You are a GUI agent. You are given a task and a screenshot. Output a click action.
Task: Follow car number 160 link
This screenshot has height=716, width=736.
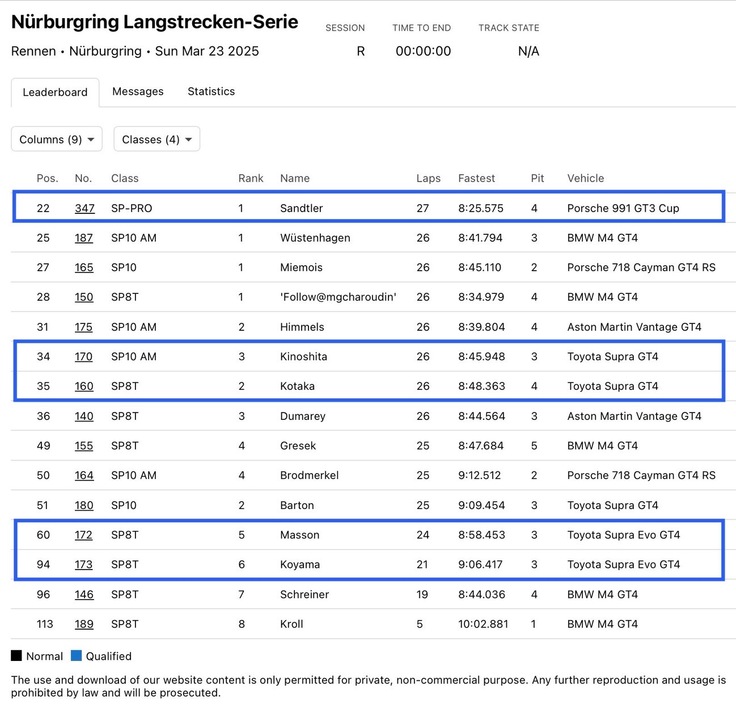tap(84, 386)
